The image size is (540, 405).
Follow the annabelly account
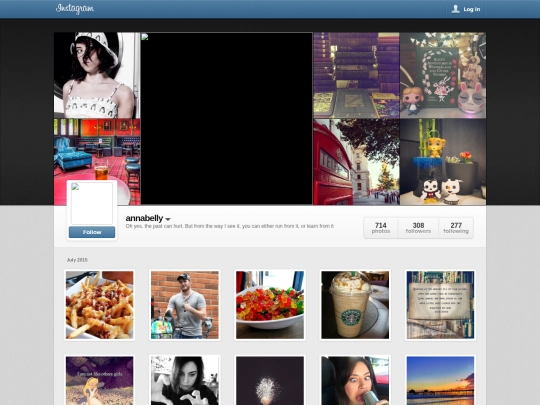point(92,232)
